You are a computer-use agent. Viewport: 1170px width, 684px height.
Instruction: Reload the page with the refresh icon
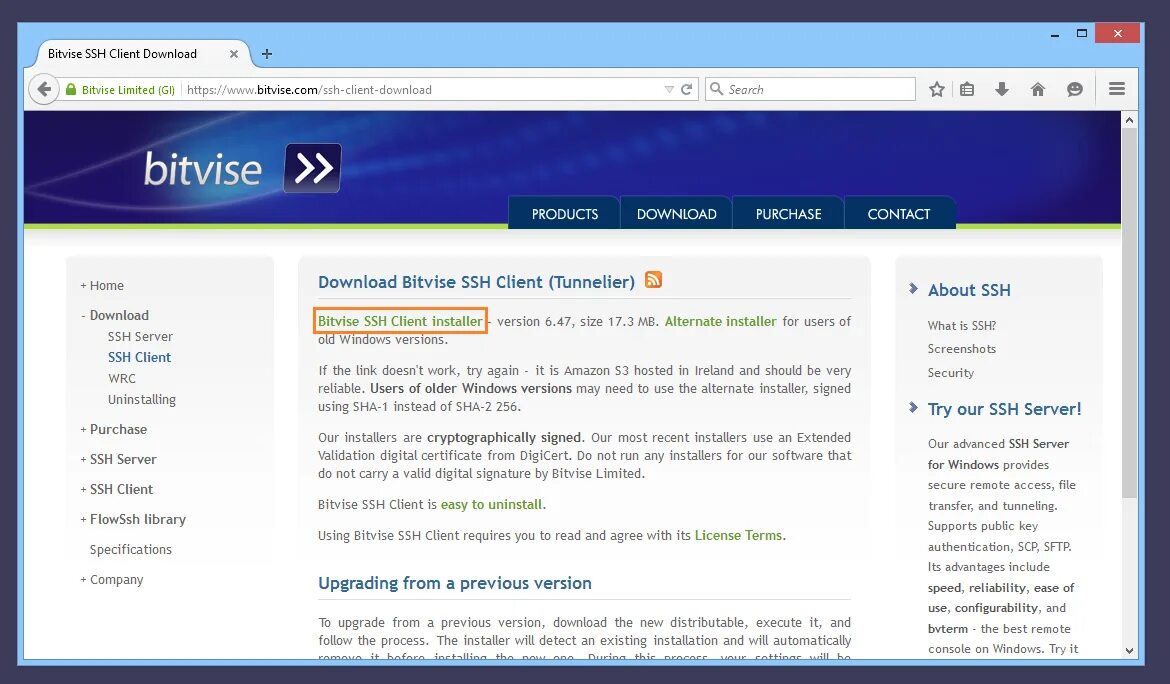[686, 90]
